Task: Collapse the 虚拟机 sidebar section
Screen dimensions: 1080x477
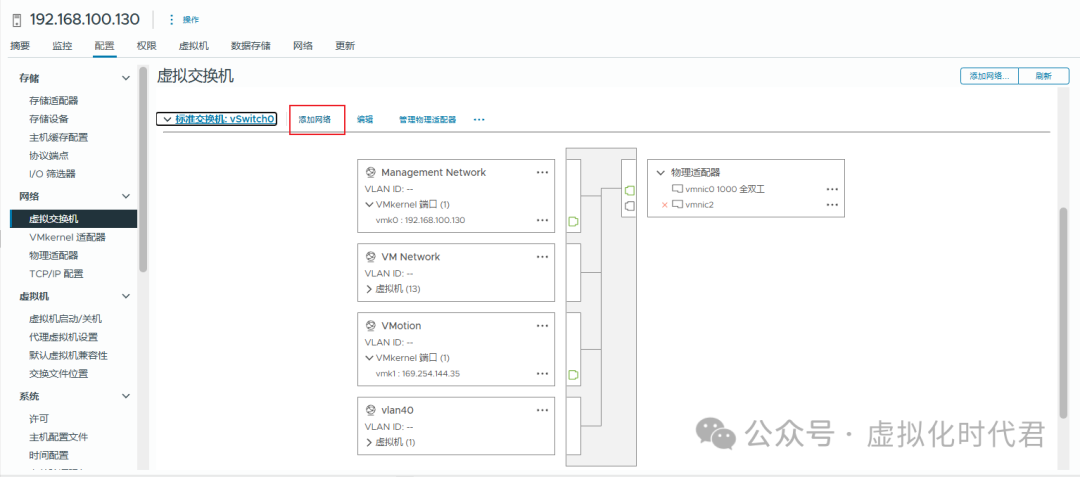Action: click(x=125, y=297)
